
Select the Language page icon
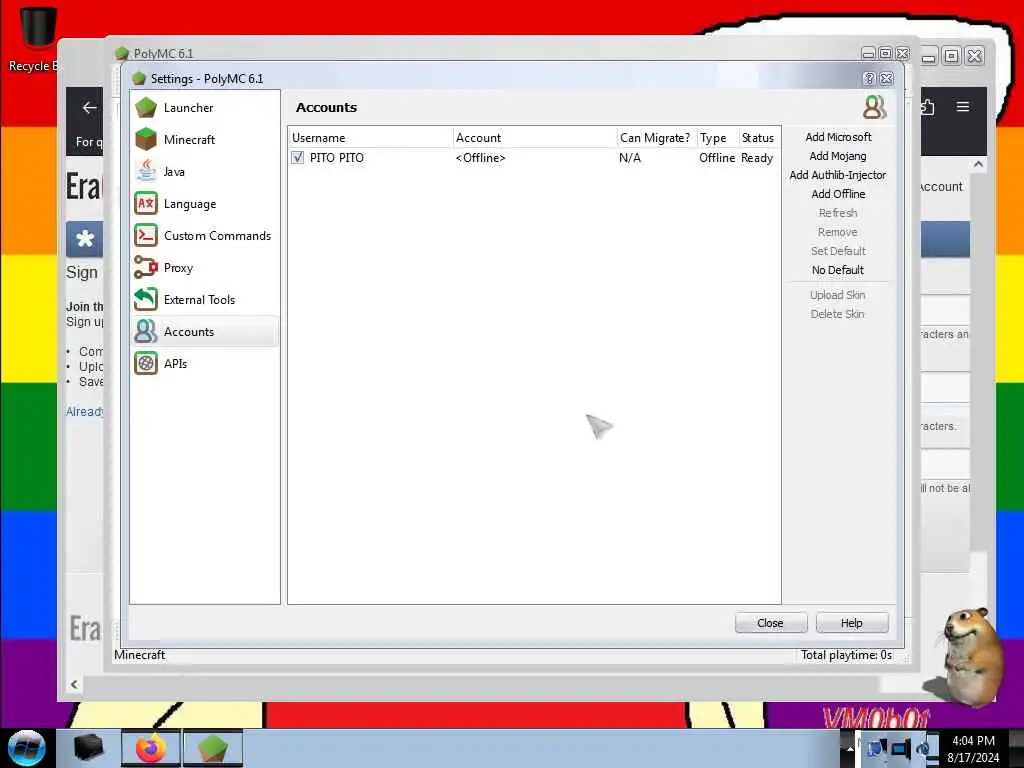pyautogui.click(x=146, y=204)
